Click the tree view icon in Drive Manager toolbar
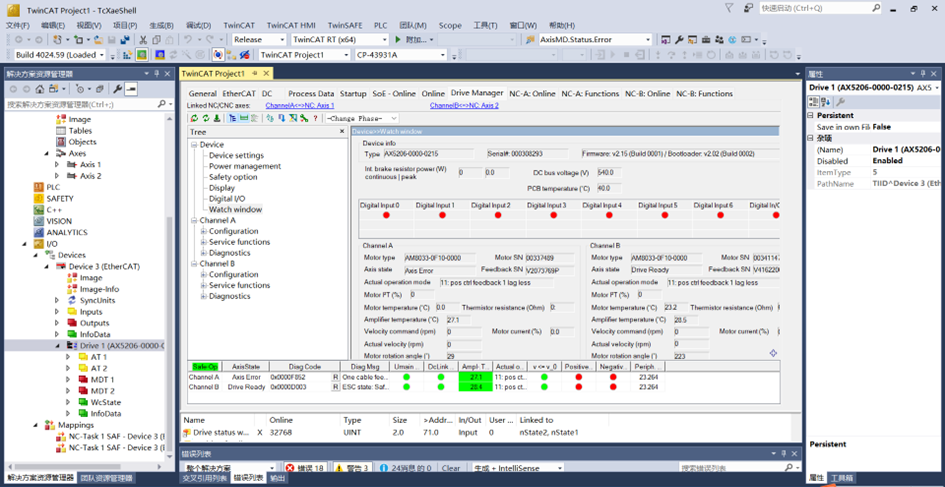The width and height of the screenshot is (945, 487). coord(233,118)
